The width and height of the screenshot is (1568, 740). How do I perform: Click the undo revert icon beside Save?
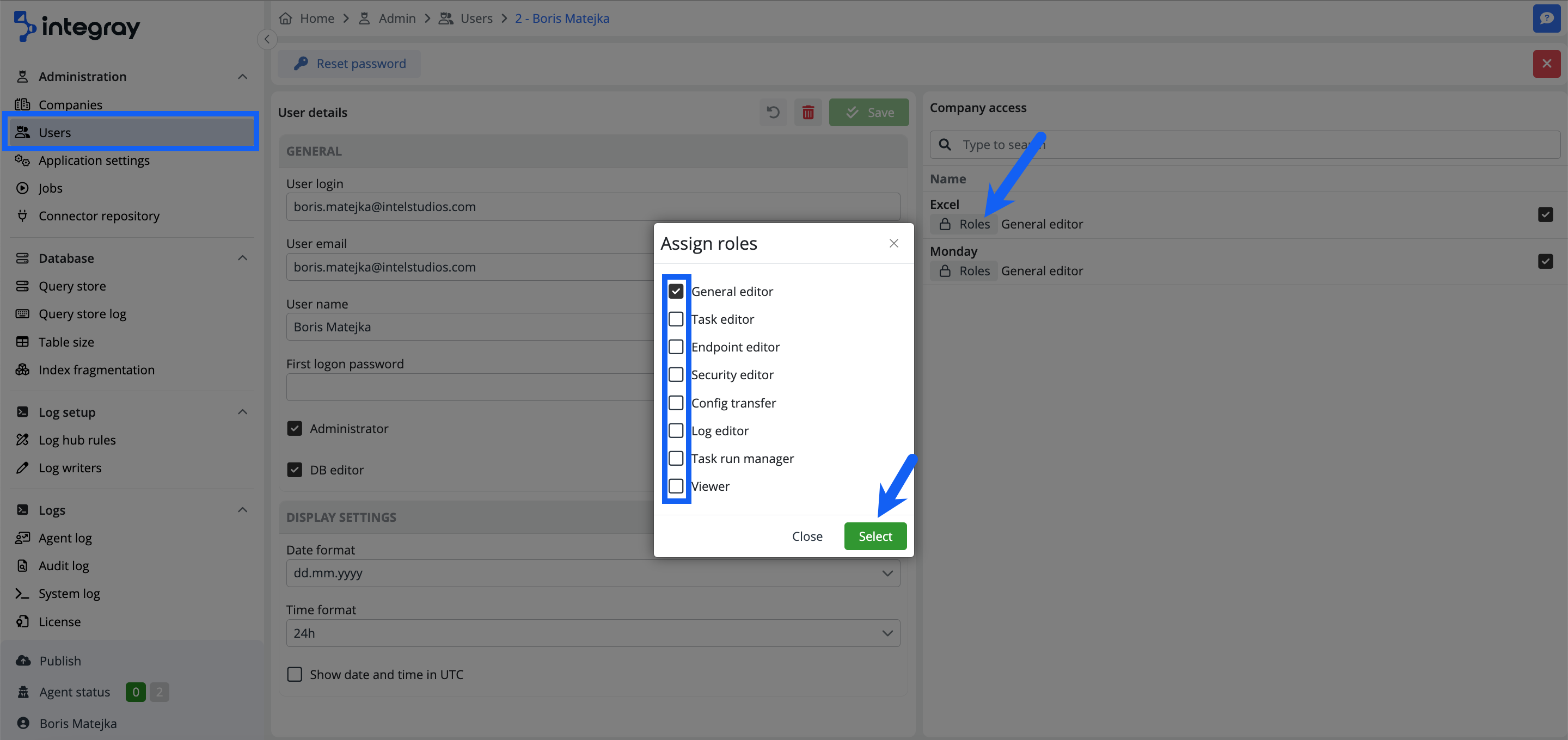[x=773, y=113]
